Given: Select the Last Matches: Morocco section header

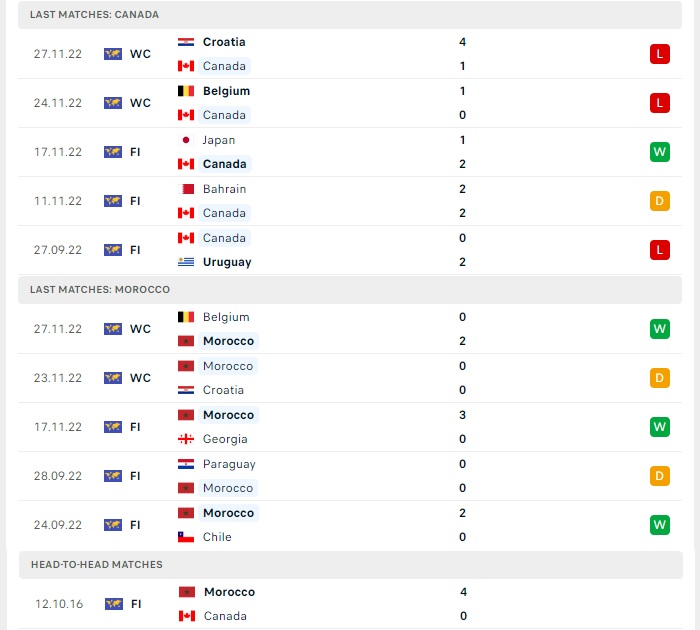Looking at the screenshot, I should pyautogui.click(x=350, y=290).
